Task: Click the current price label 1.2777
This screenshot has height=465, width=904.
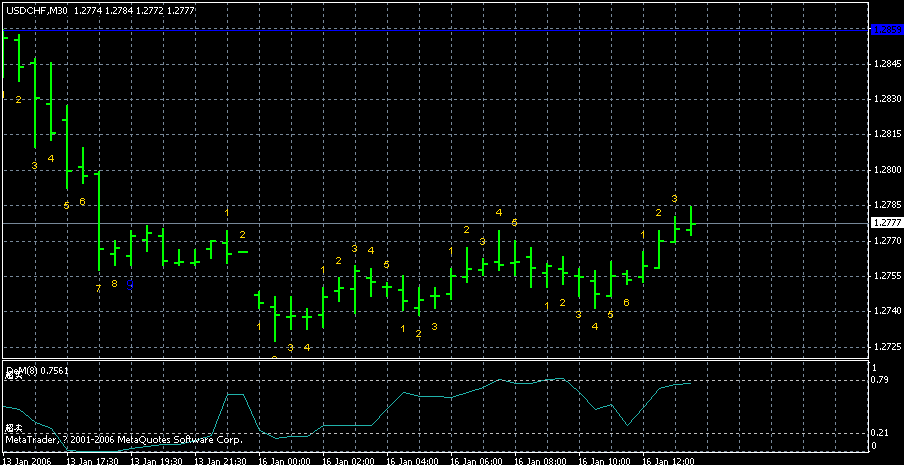Action: tap(885, 223)
